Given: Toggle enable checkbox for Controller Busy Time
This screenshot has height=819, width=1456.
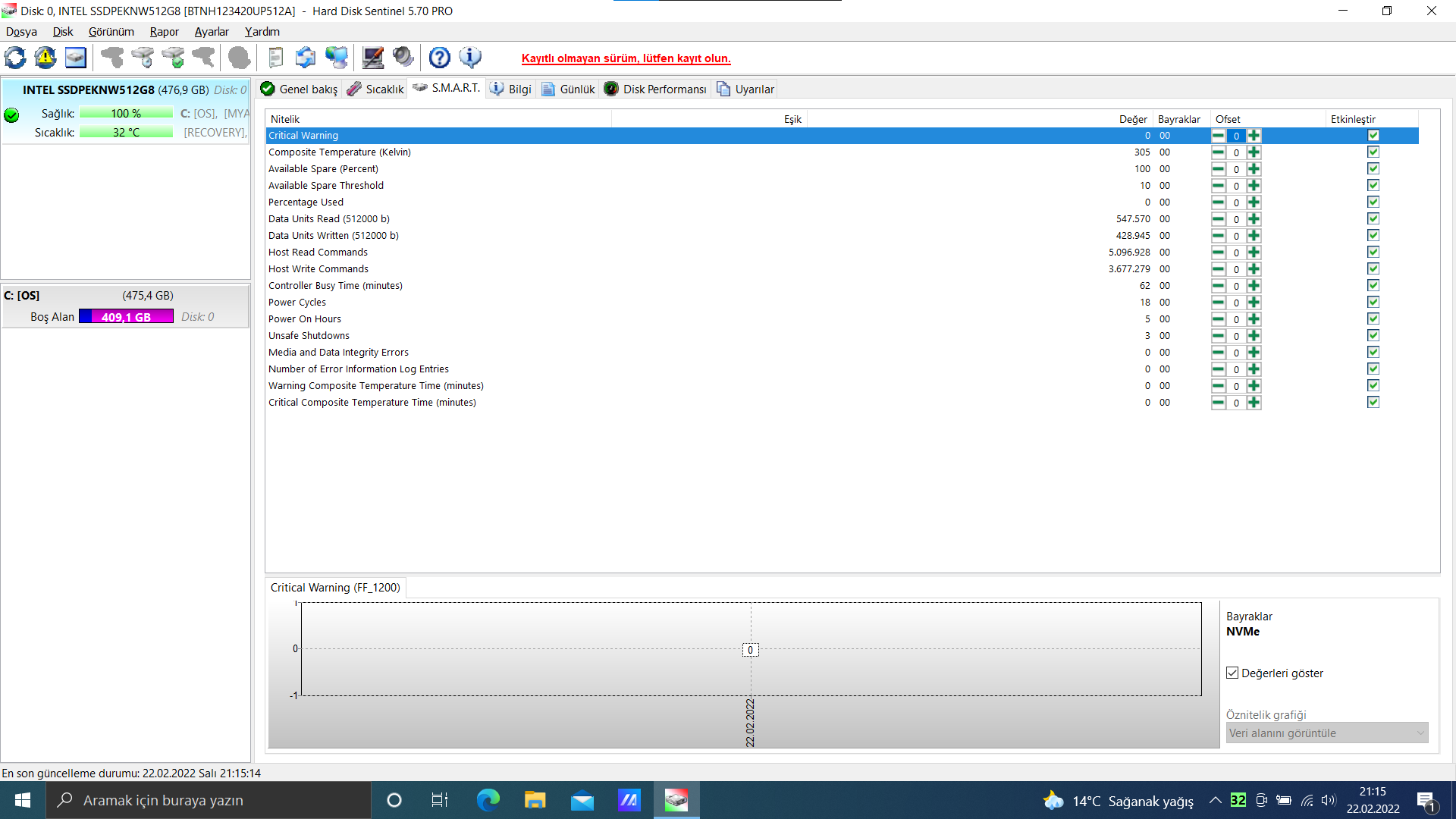Looking at the screenshot, I should click(1373, 286).
